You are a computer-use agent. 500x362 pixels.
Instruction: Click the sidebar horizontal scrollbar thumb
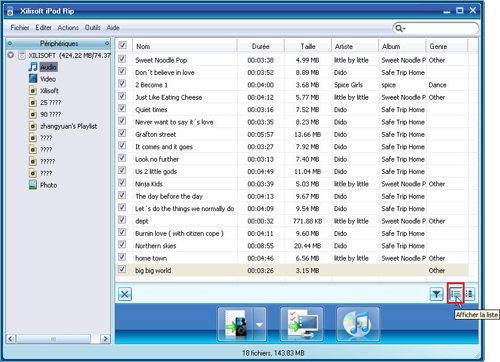click(53, 339)
